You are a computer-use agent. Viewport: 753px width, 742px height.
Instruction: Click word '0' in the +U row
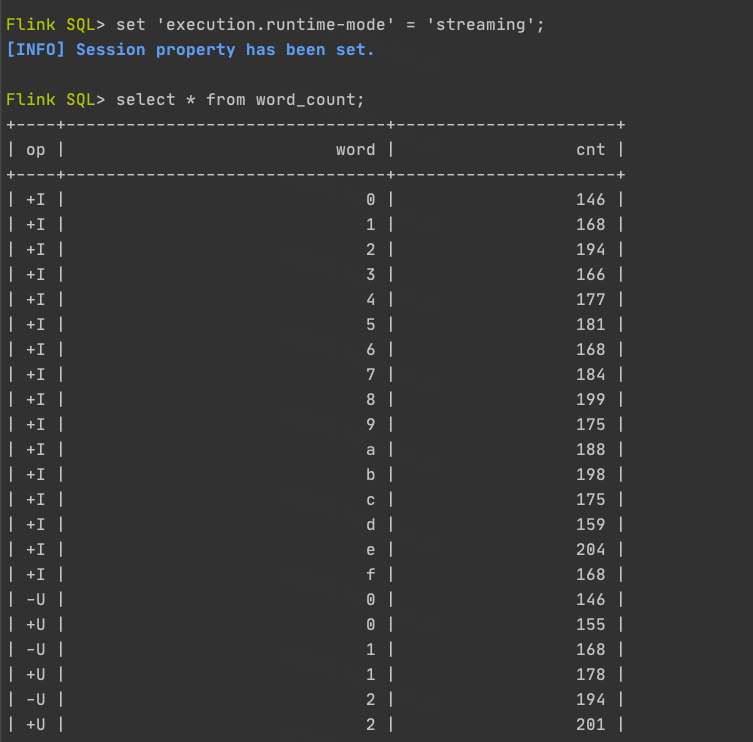(x=370, y=624)
